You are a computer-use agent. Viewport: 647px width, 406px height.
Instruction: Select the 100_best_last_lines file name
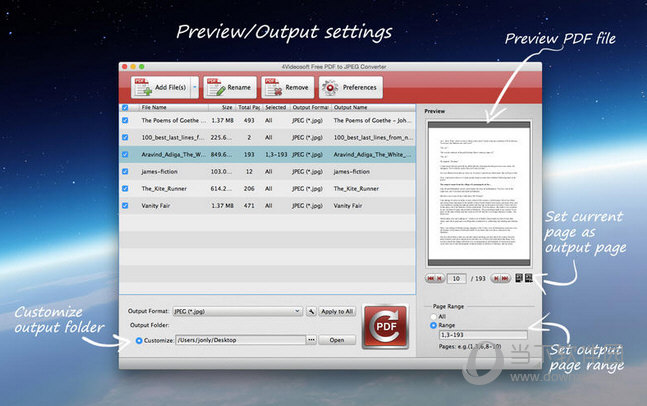[x=172, y=137]
